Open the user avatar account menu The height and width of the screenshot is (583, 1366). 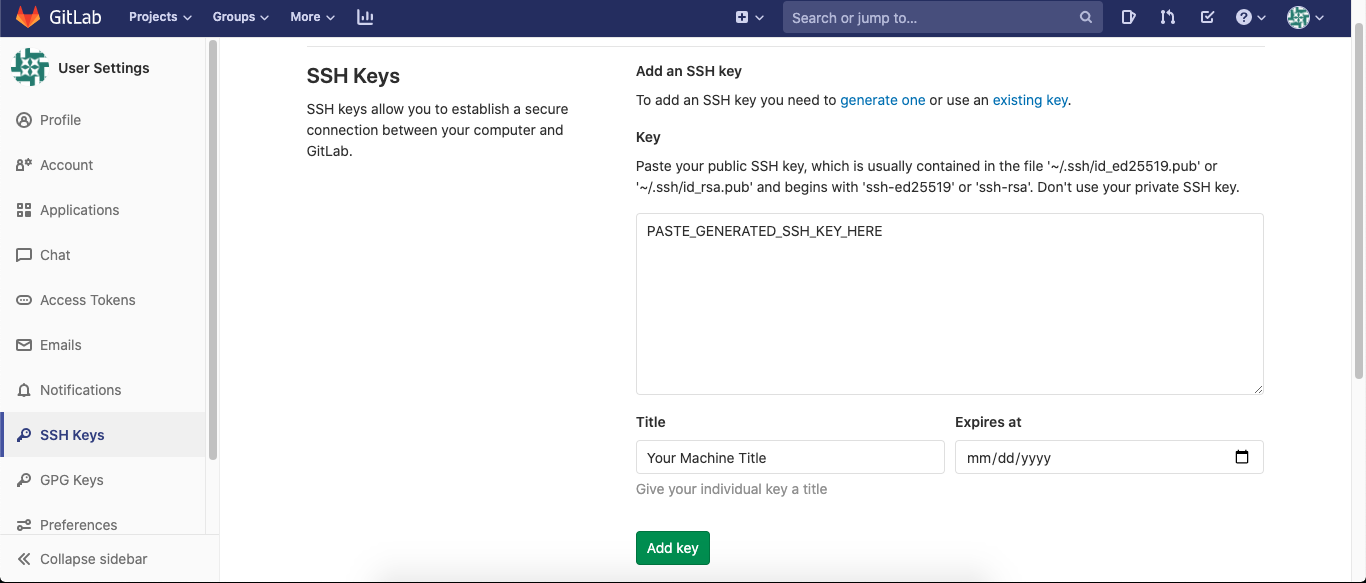[1305, 17]
